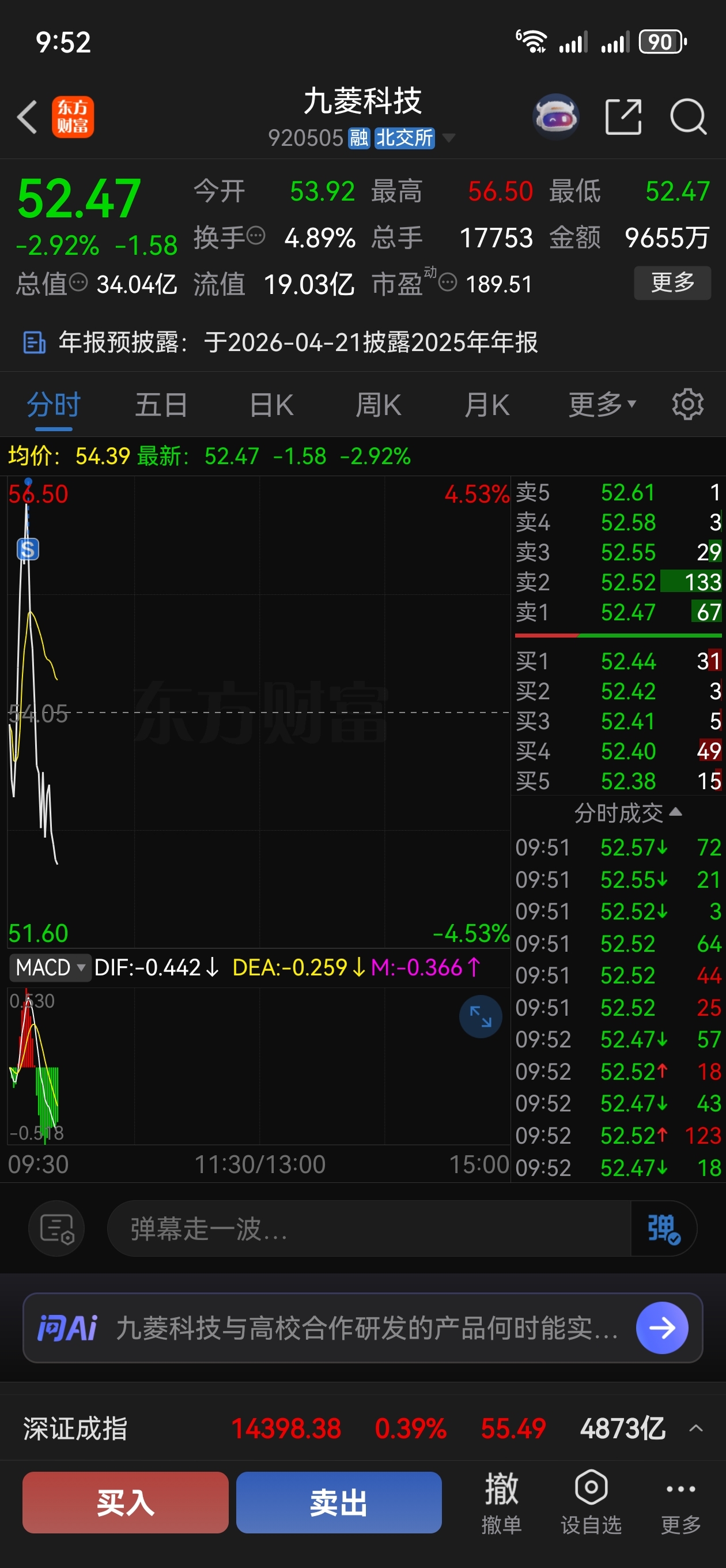This screenshot has width=726, height=1568.
Task: Tap the MACD histogram chart area
Action: click(x=259, y=1065)
